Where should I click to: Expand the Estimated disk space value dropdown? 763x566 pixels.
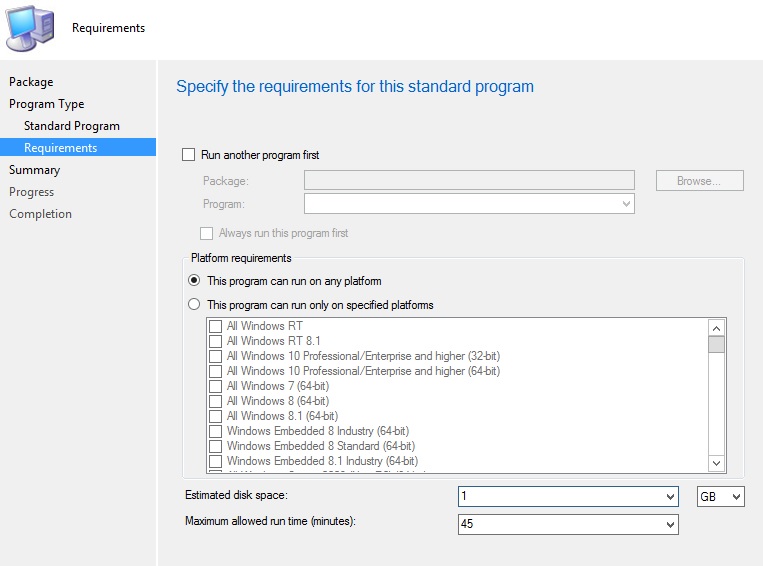[x=669, y=497]
